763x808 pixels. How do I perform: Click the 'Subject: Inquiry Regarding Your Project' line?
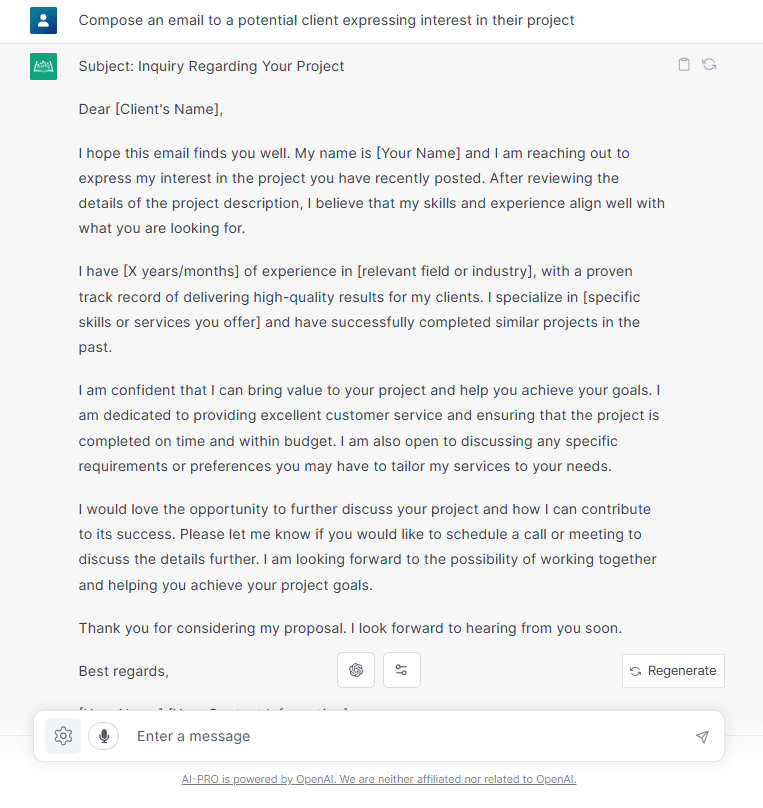click(x=211, y=66)
